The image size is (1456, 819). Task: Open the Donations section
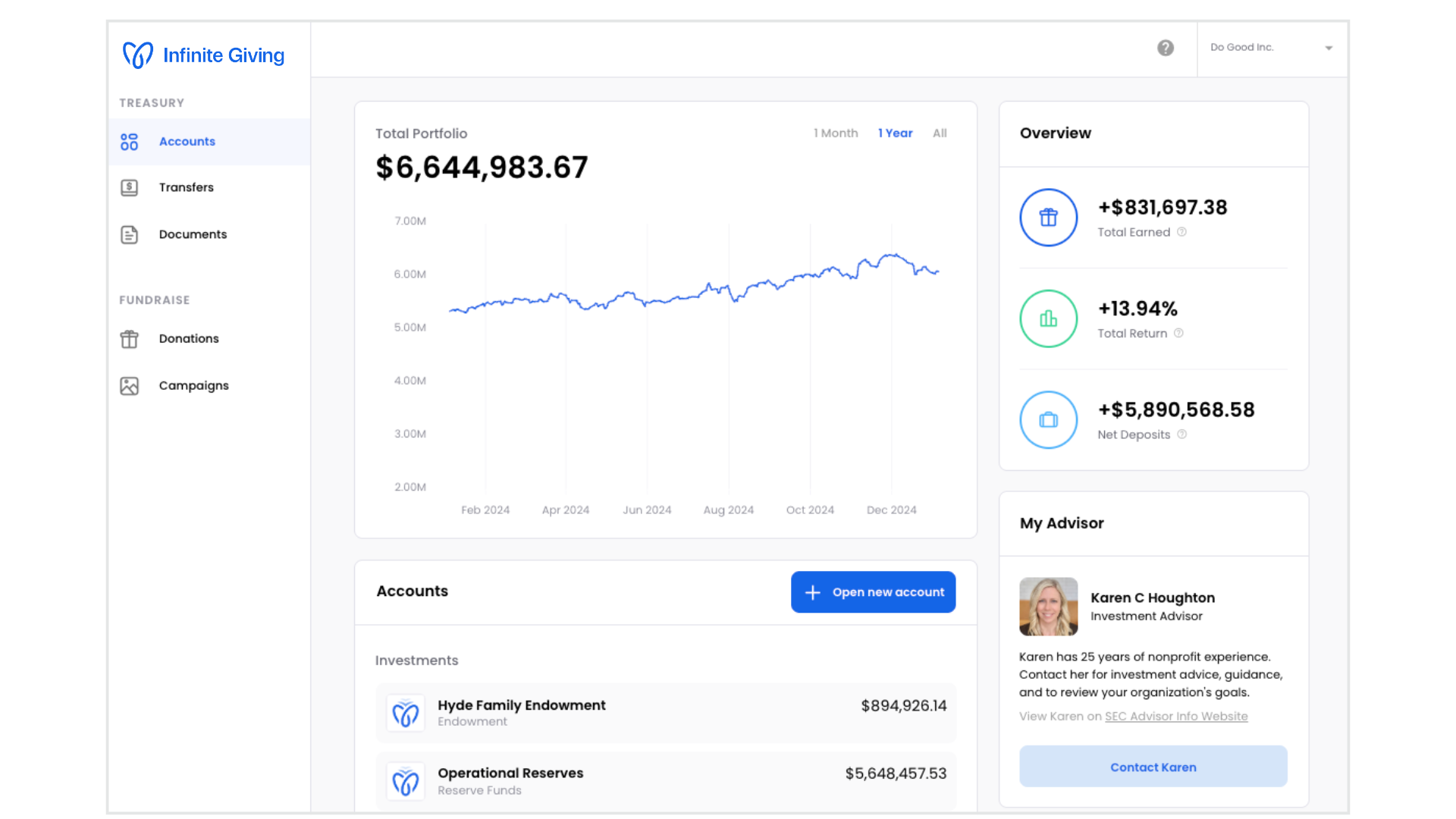(189, 339)
